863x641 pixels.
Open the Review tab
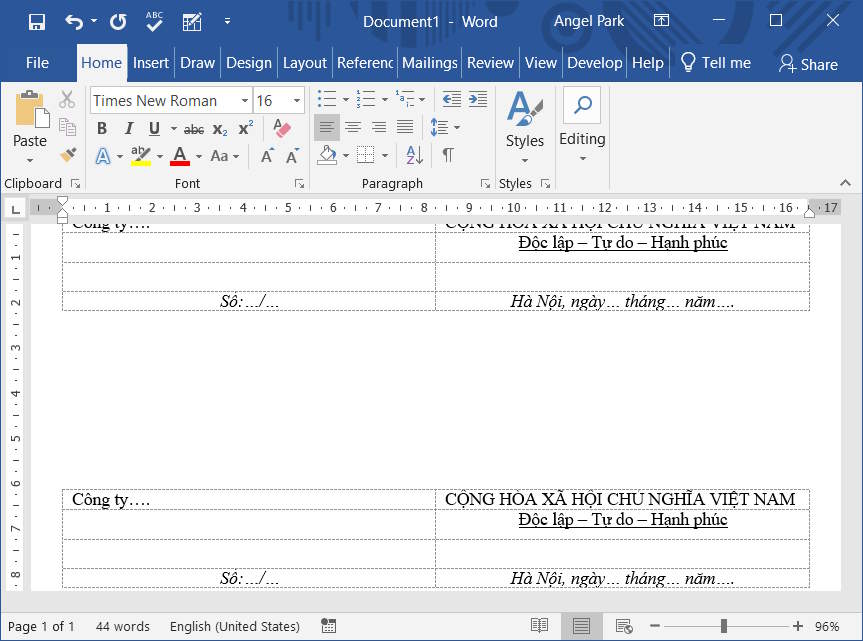[x=490, y=62]
